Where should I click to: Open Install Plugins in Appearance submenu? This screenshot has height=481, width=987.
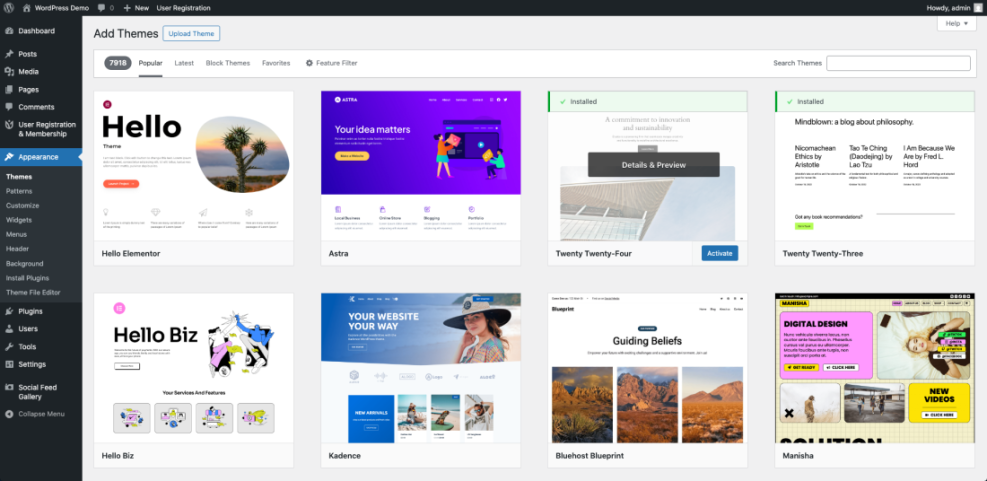click(28, 278)
